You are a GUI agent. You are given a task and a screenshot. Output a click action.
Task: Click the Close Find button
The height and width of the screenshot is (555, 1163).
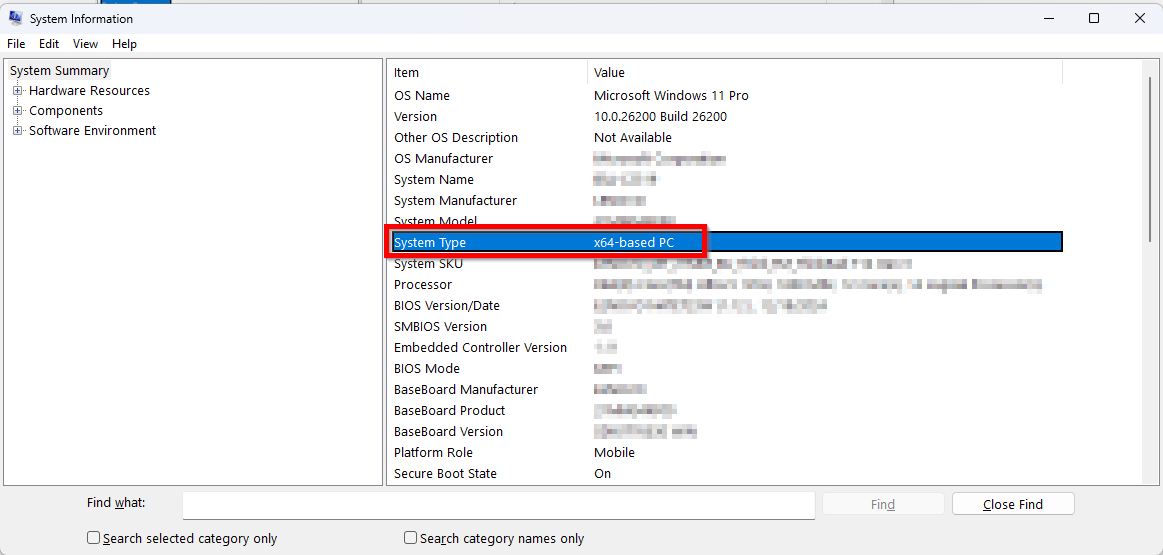[1012, 504]
